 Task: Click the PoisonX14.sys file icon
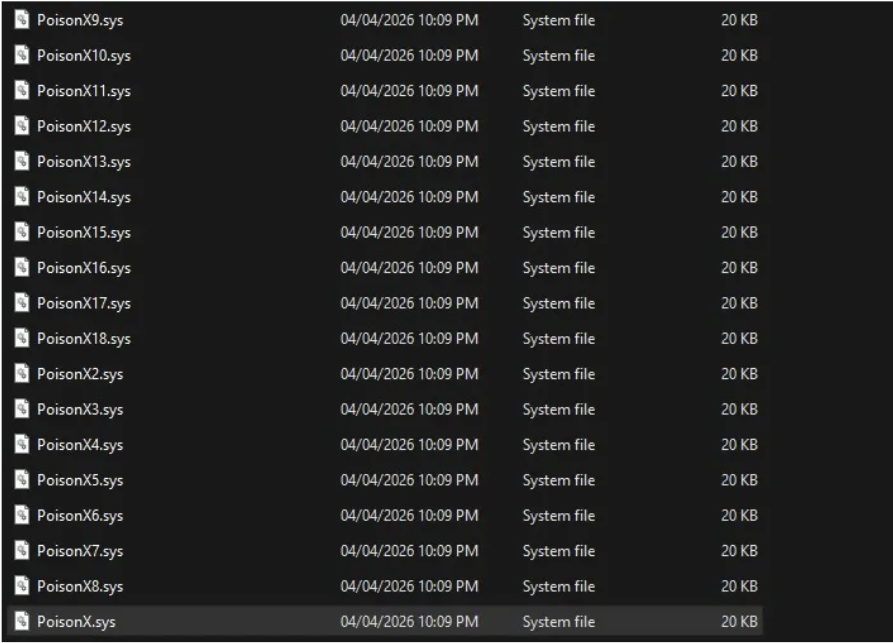22,197
